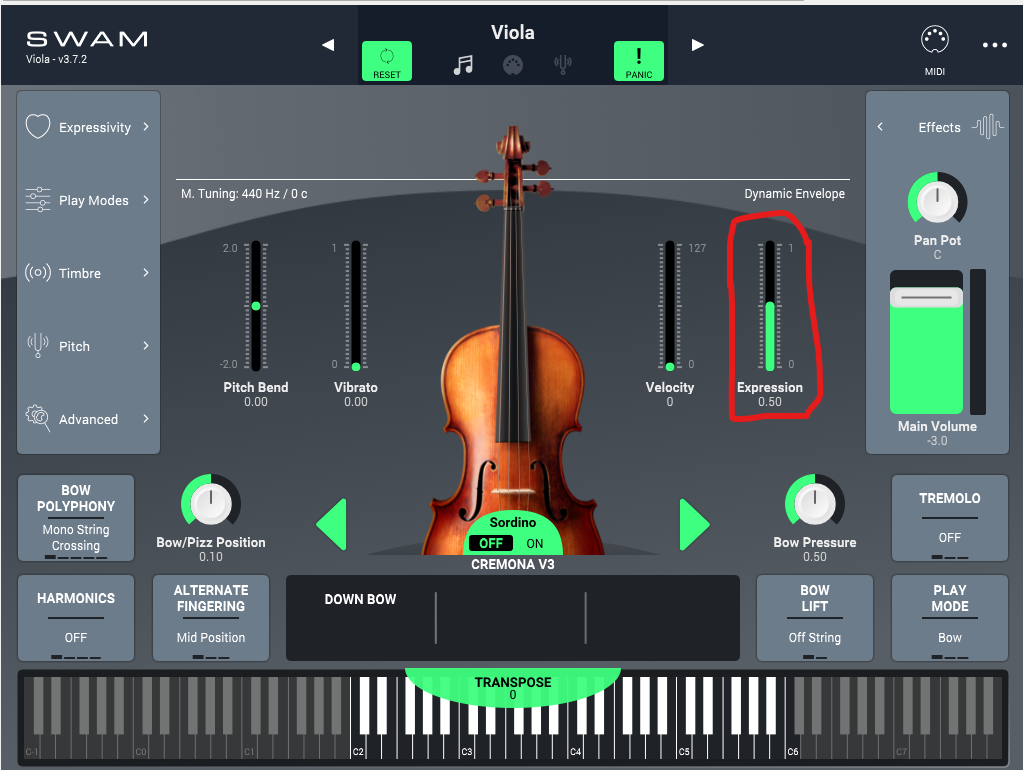Select next viola model with green right arrow

[694, 525]
